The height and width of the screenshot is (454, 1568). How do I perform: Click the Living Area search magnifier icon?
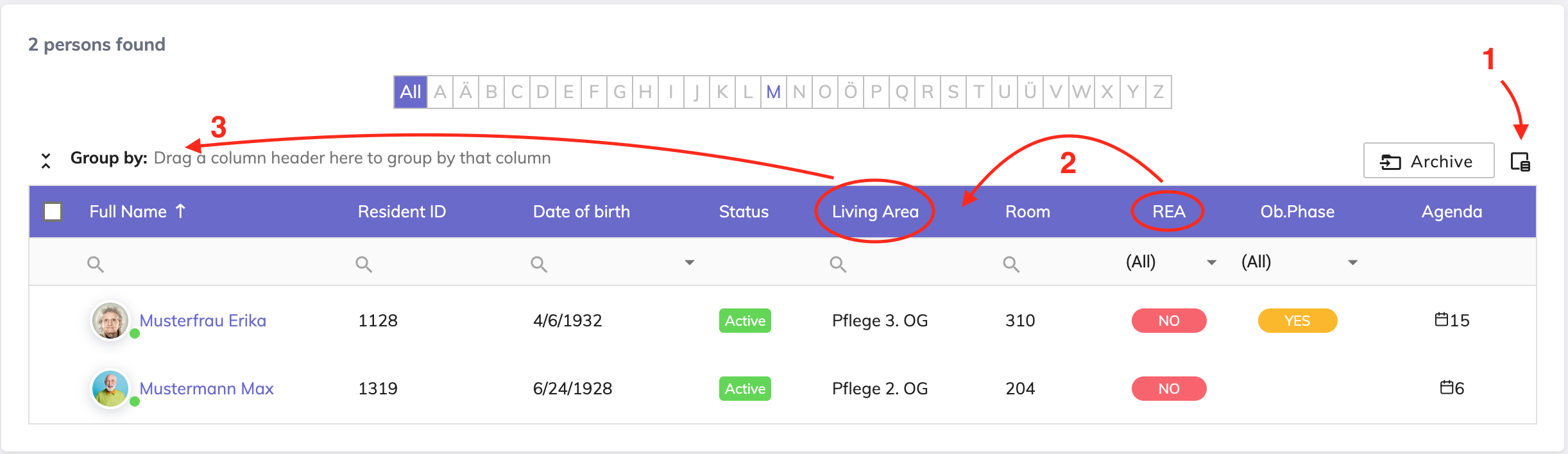point(838,264)
